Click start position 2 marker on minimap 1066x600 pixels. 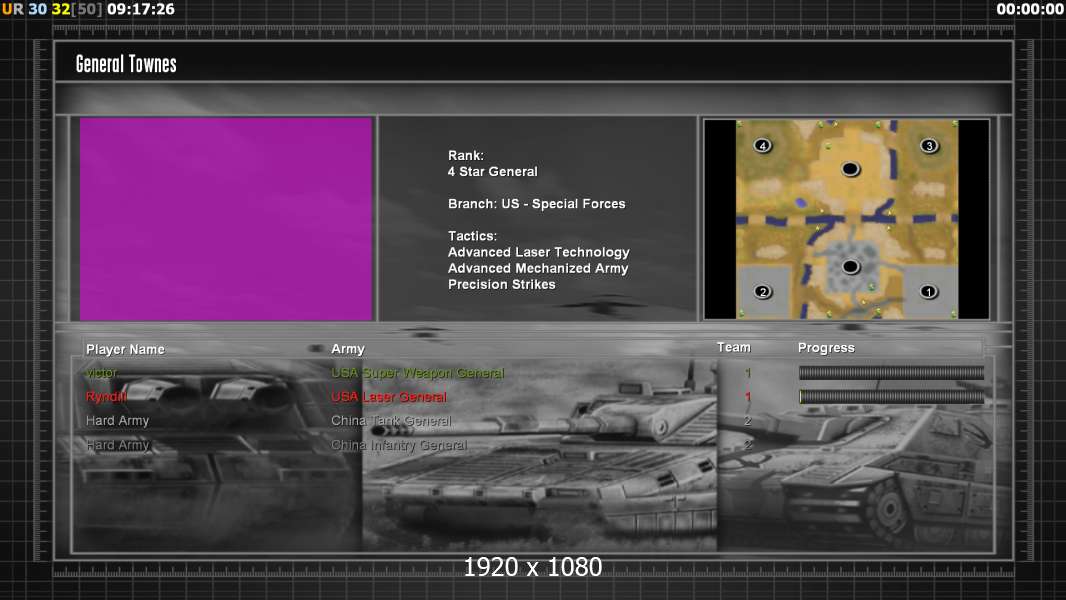click(763, 292)
